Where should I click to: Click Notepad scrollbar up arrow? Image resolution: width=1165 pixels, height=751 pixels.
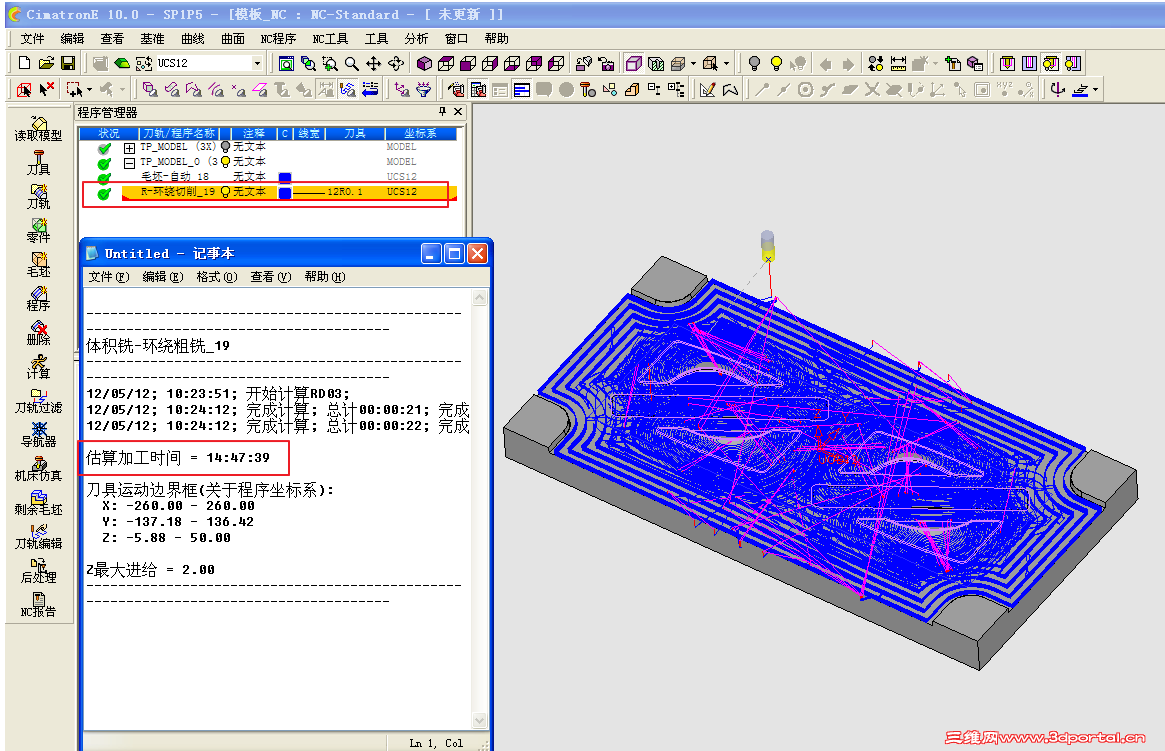tap(480, 298)
